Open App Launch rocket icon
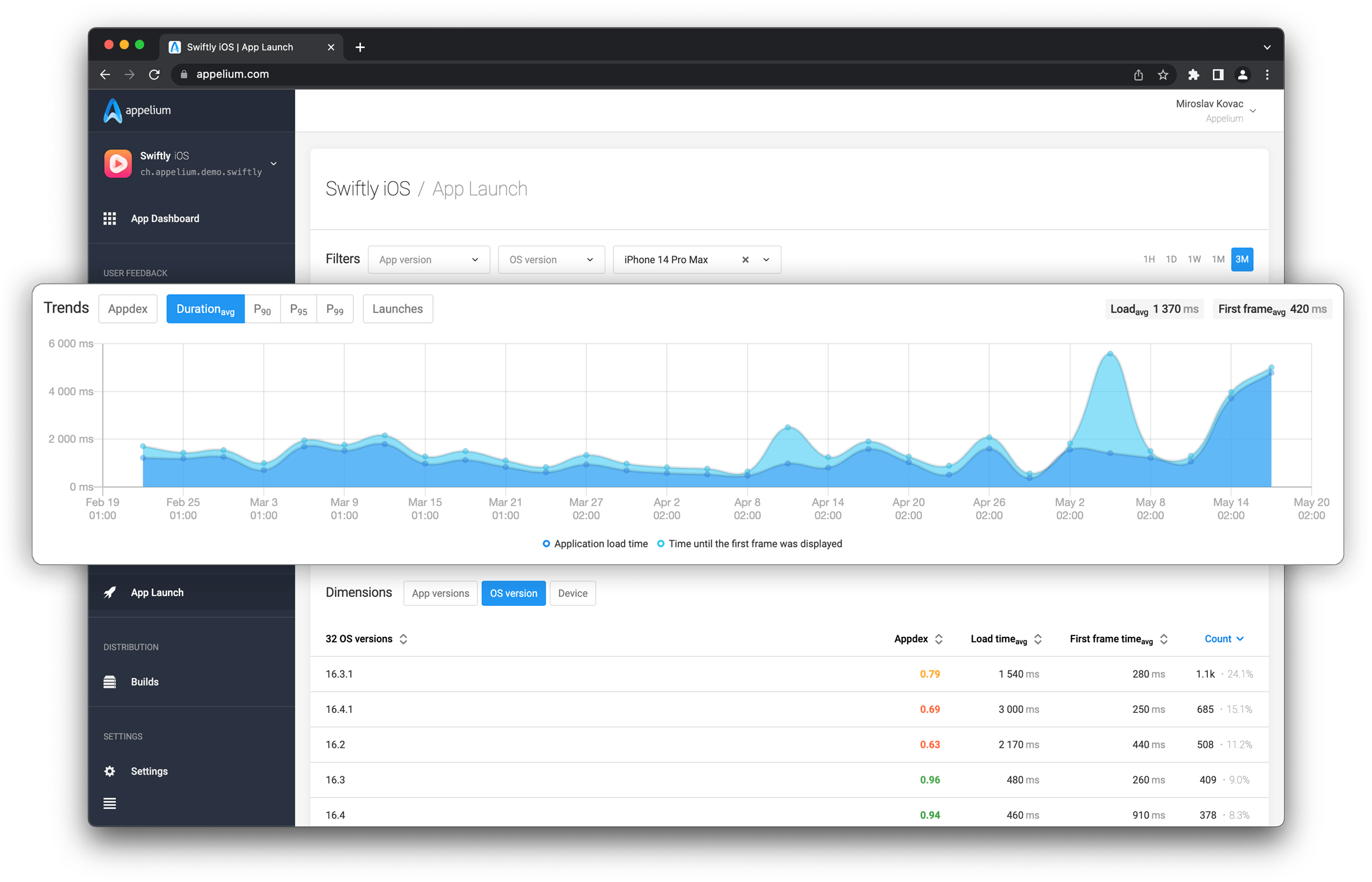Screen dimensions: 1372x882 pyautogui.click(x=109, y=592)
